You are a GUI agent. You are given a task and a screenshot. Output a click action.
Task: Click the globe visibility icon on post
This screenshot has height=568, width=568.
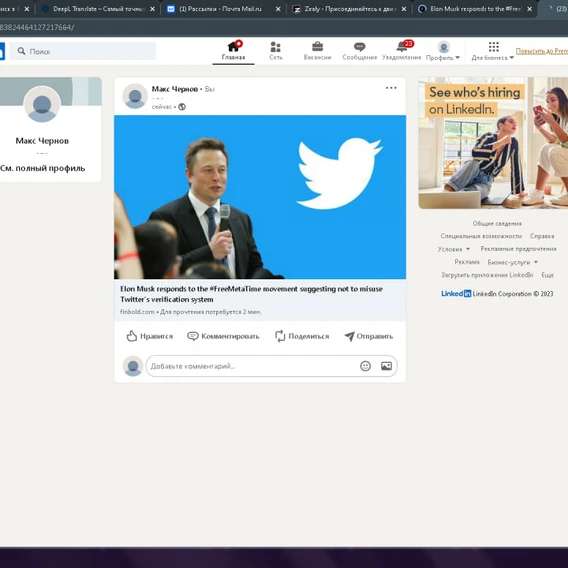click(x=182, y=107)
